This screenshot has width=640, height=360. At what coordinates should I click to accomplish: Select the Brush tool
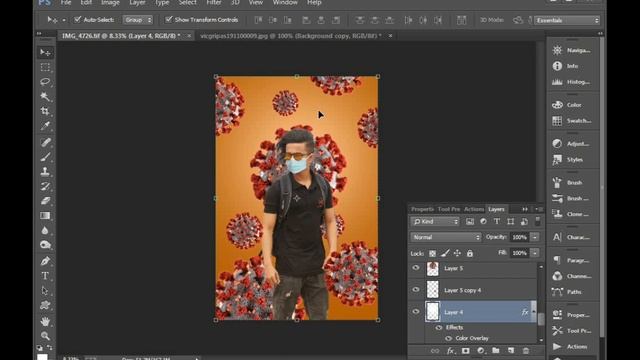[45, 157]
